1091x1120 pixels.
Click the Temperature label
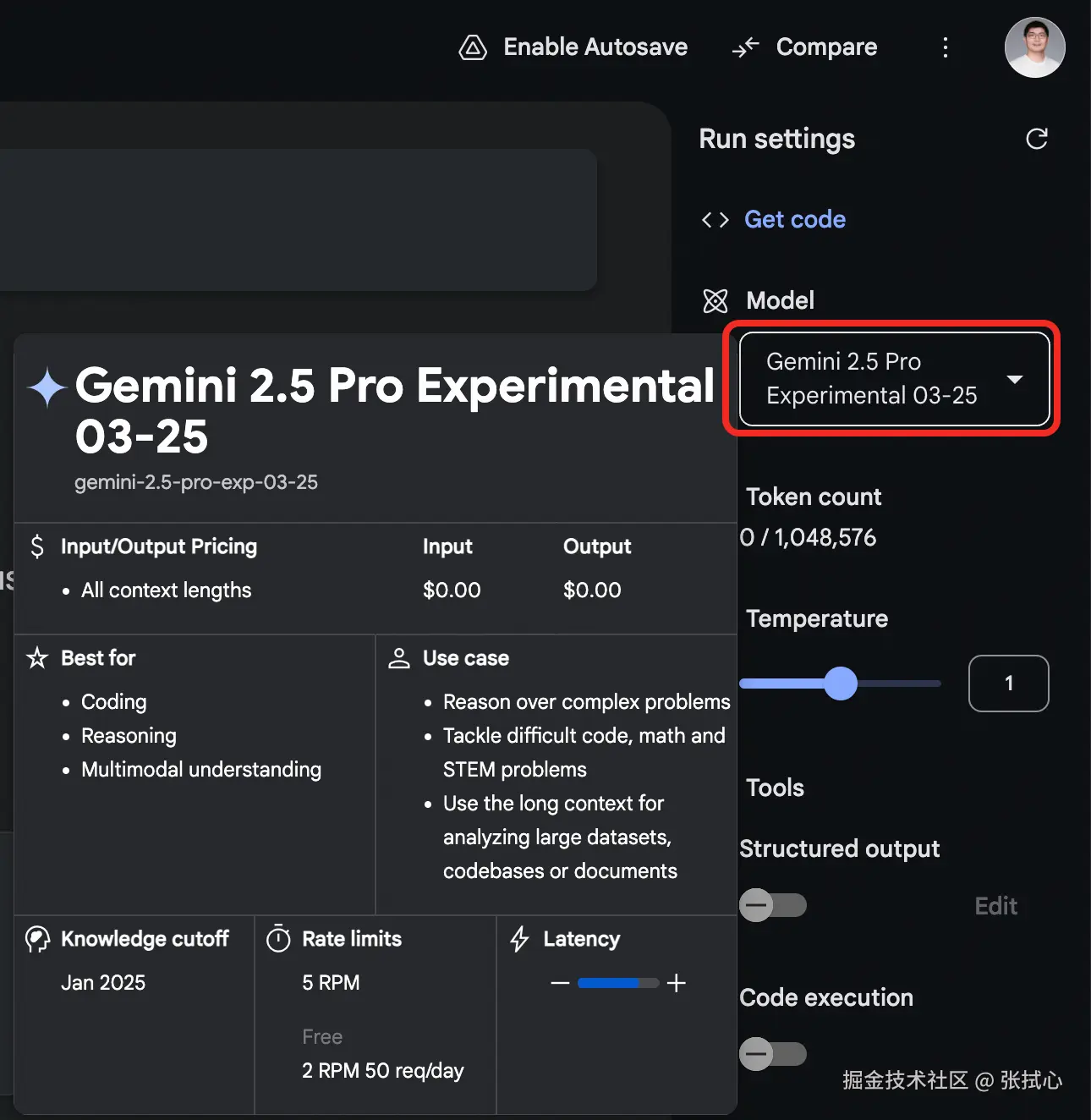(x=817, y=618)
